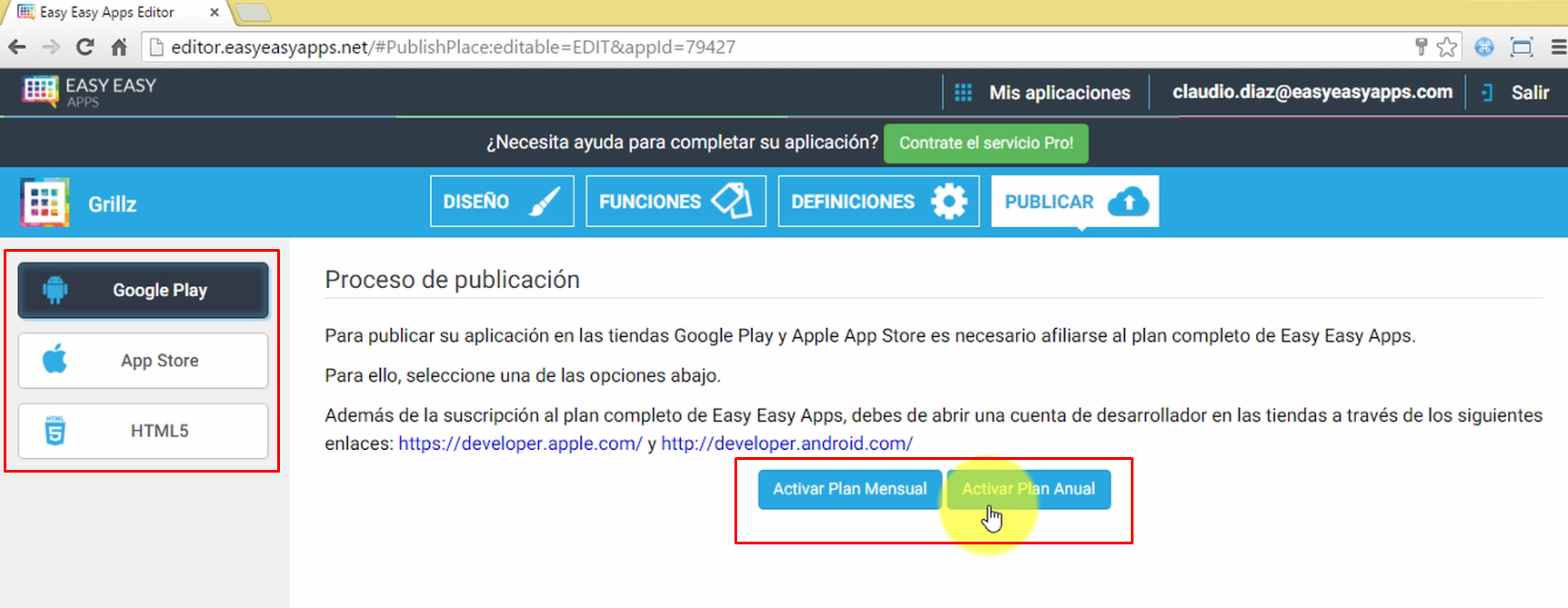The width and height of the screenshot is (1568, 608).
Task: Click Activar Plan Mensual button
Action: pos(850,489)
